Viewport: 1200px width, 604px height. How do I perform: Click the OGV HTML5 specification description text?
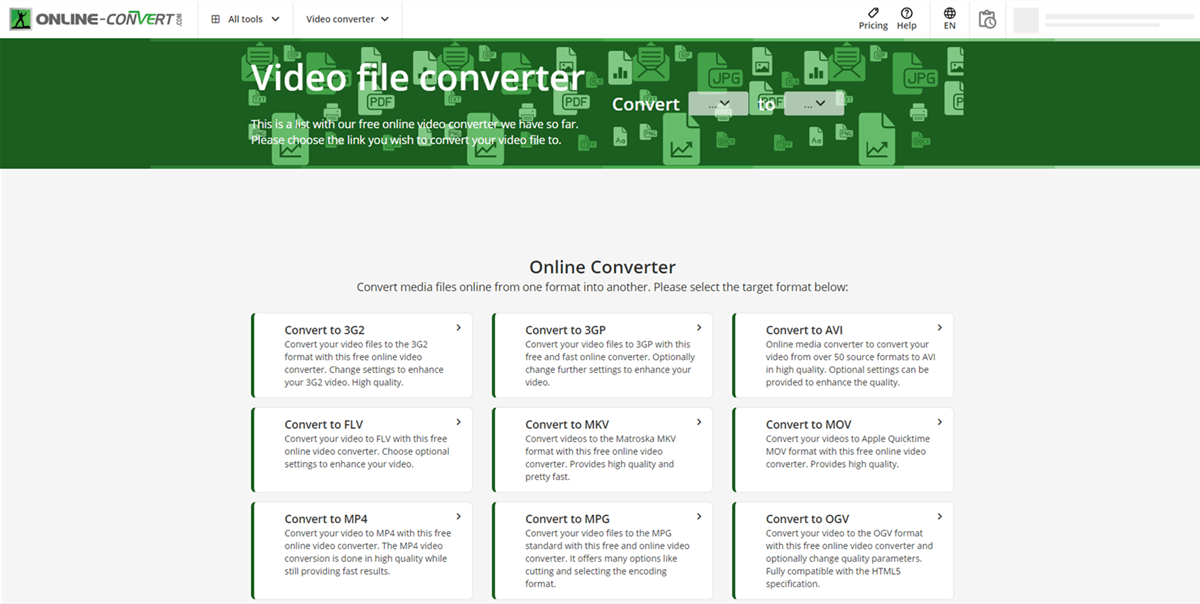pos(850,559)
